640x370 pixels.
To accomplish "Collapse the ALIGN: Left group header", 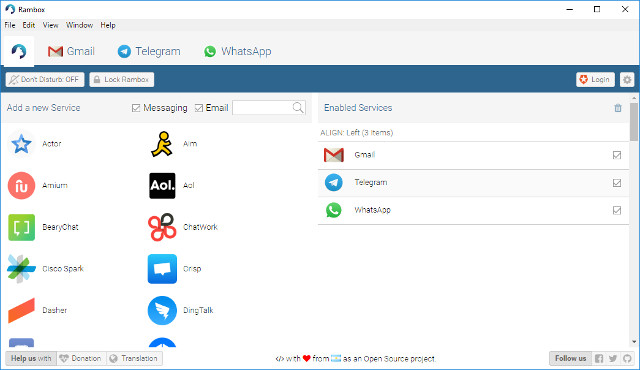I will (473, 133).
